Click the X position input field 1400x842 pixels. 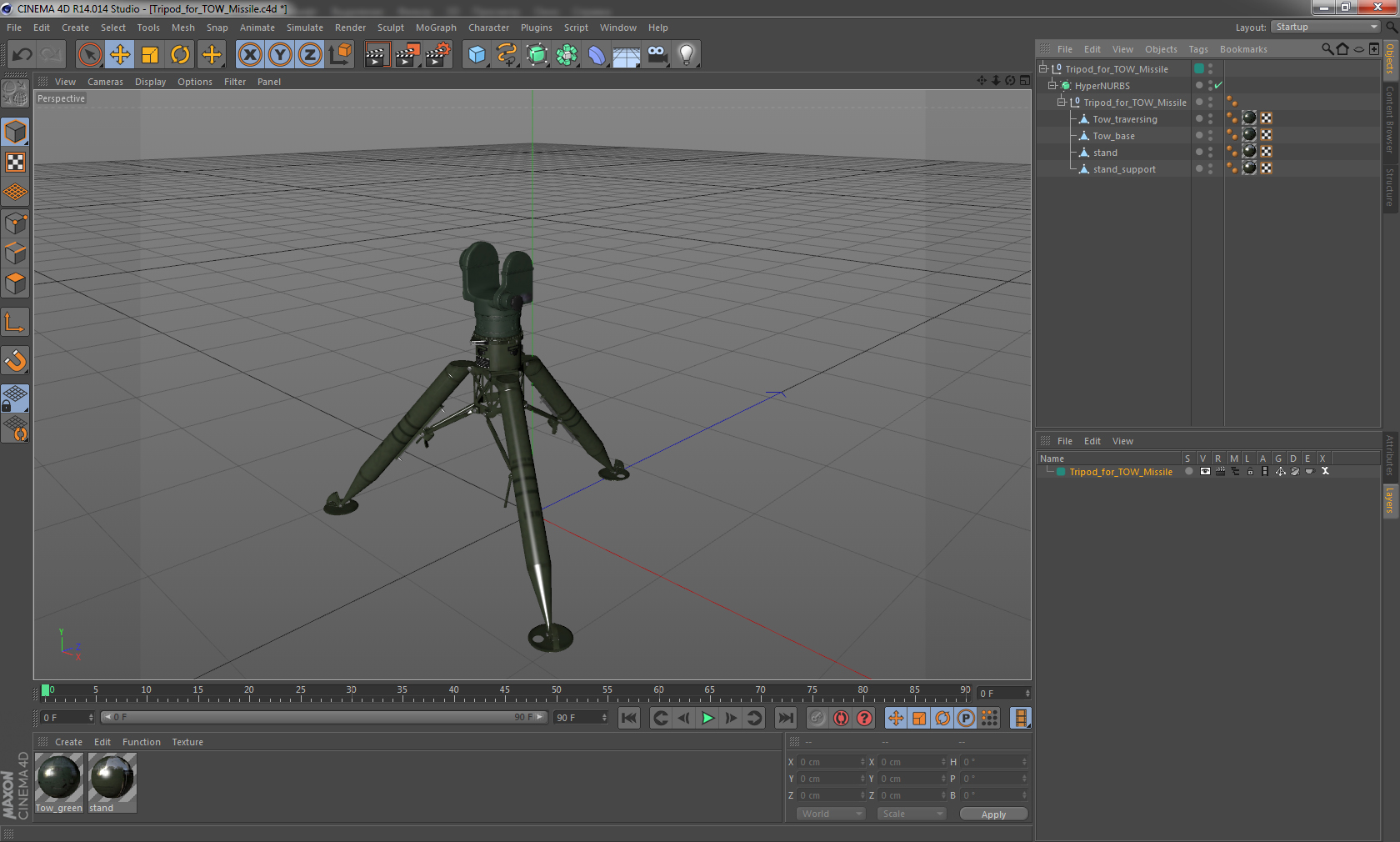click(x=832, y=762)
